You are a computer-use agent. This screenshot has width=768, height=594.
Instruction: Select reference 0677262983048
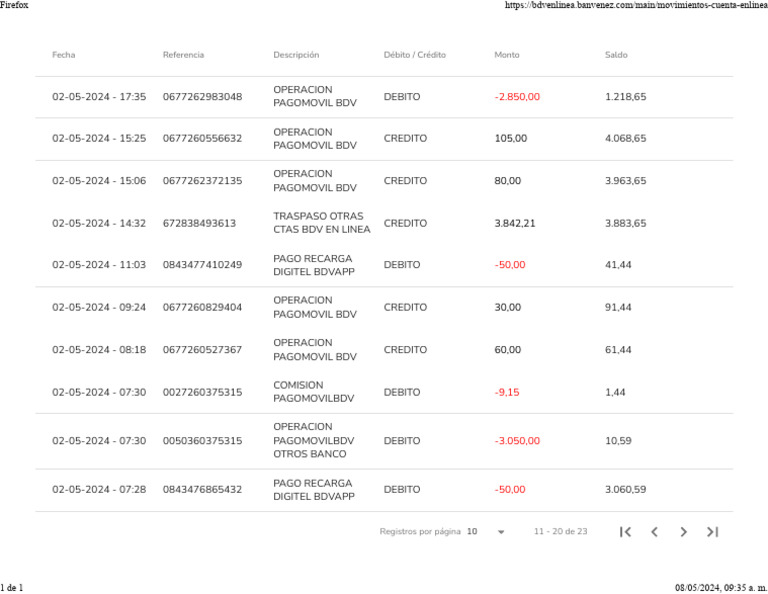click(202, 96)
